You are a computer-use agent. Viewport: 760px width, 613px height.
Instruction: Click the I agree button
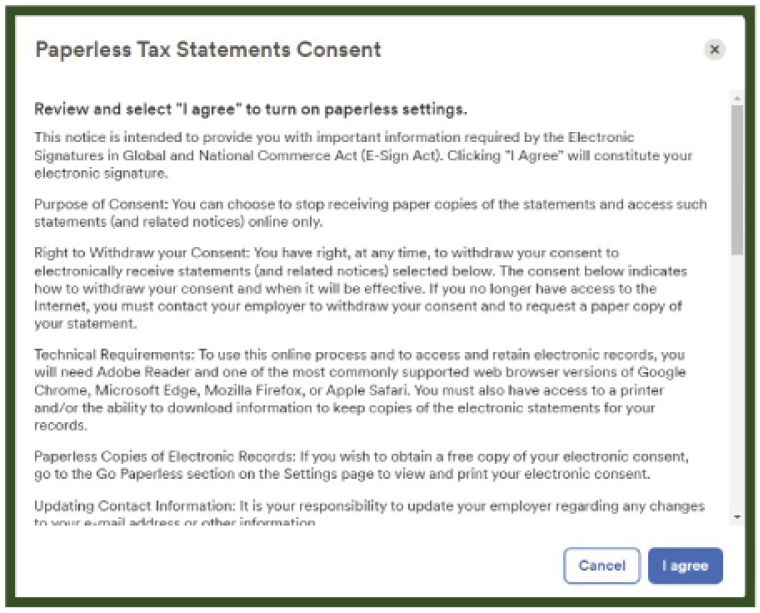(x=685, y=566)
